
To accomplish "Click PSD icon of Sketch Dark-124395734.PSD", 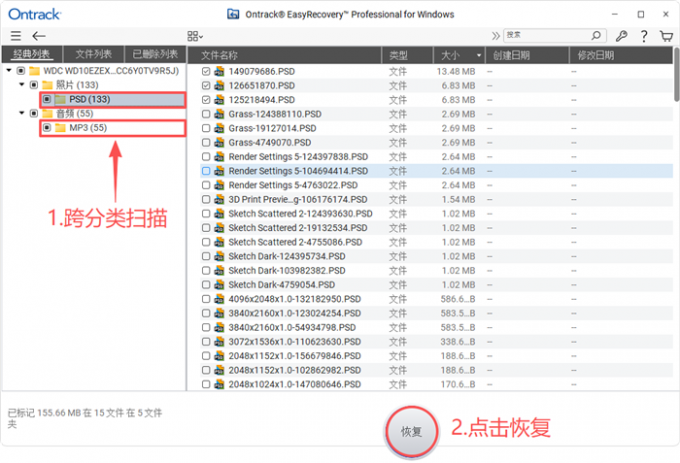I will tap(219, 256).
